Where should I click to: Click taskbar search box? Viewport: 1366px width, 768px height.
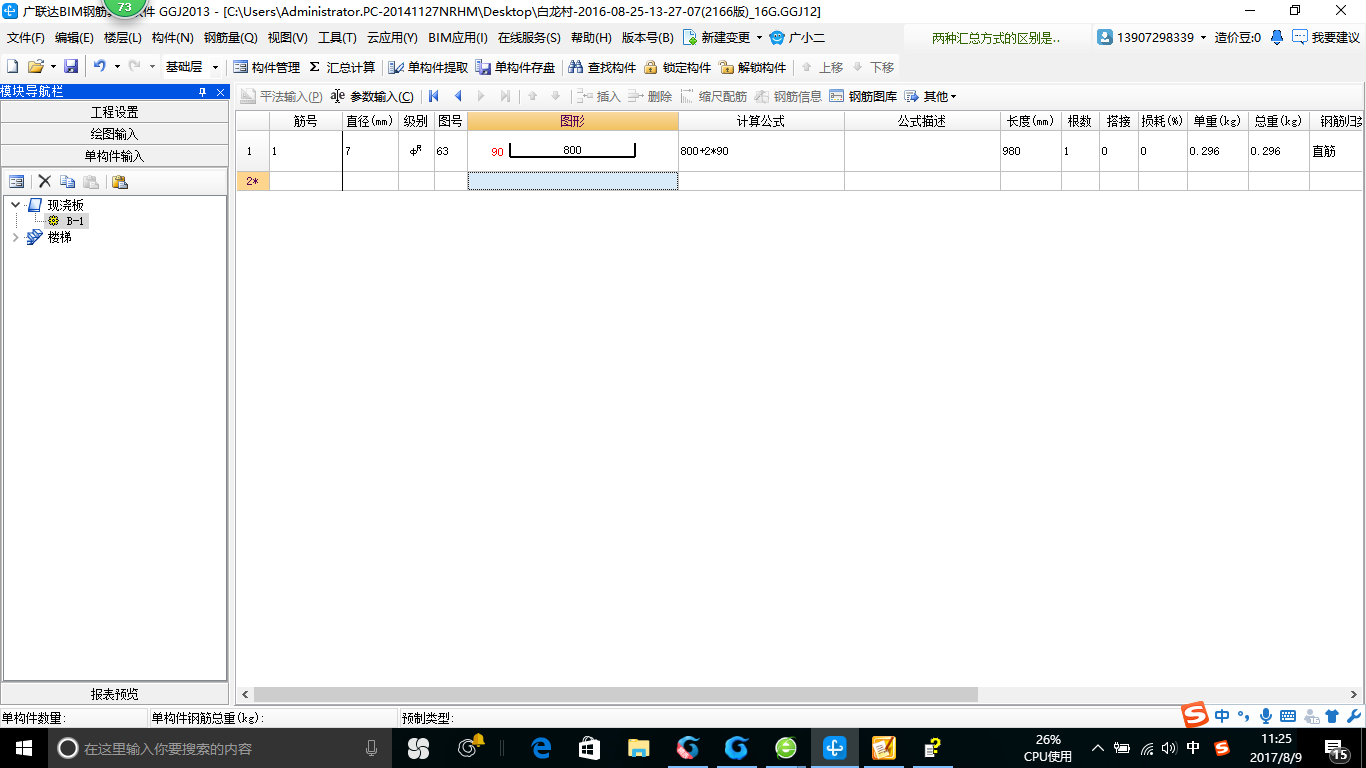click(219, 748)
